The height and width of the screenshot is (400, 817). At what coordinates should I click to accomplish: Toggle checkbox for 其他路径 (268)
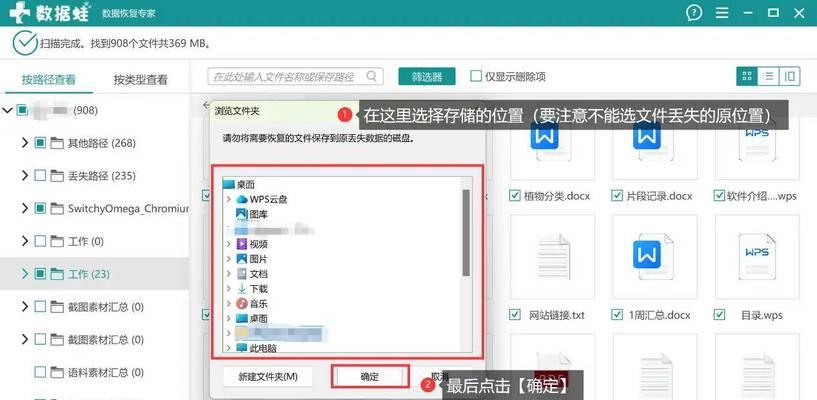pyautogui.click(x=40, y=143)
